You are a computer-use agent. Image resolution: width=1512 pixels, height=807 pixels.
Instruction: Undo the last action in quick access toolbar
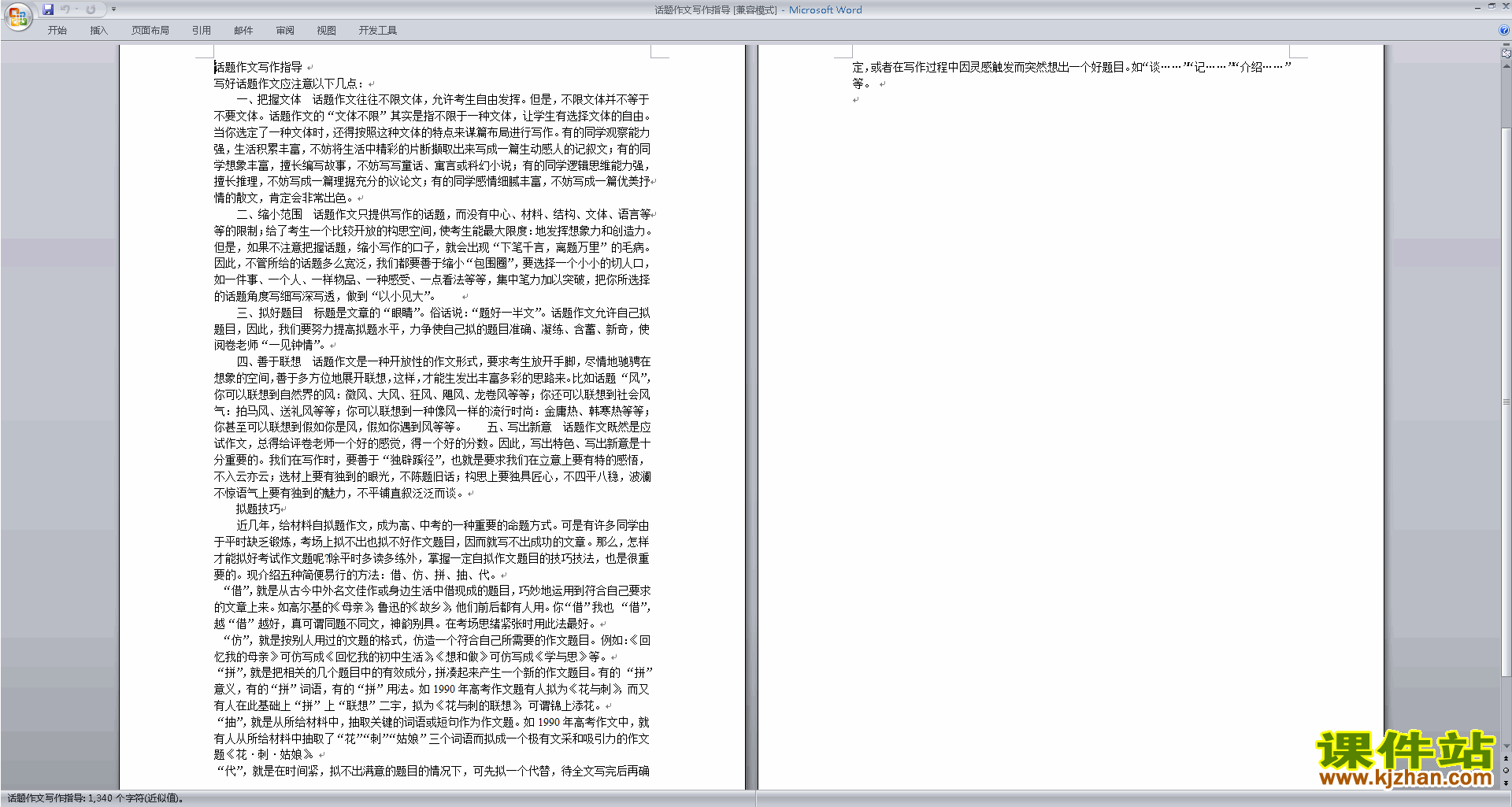coord(65,9)
